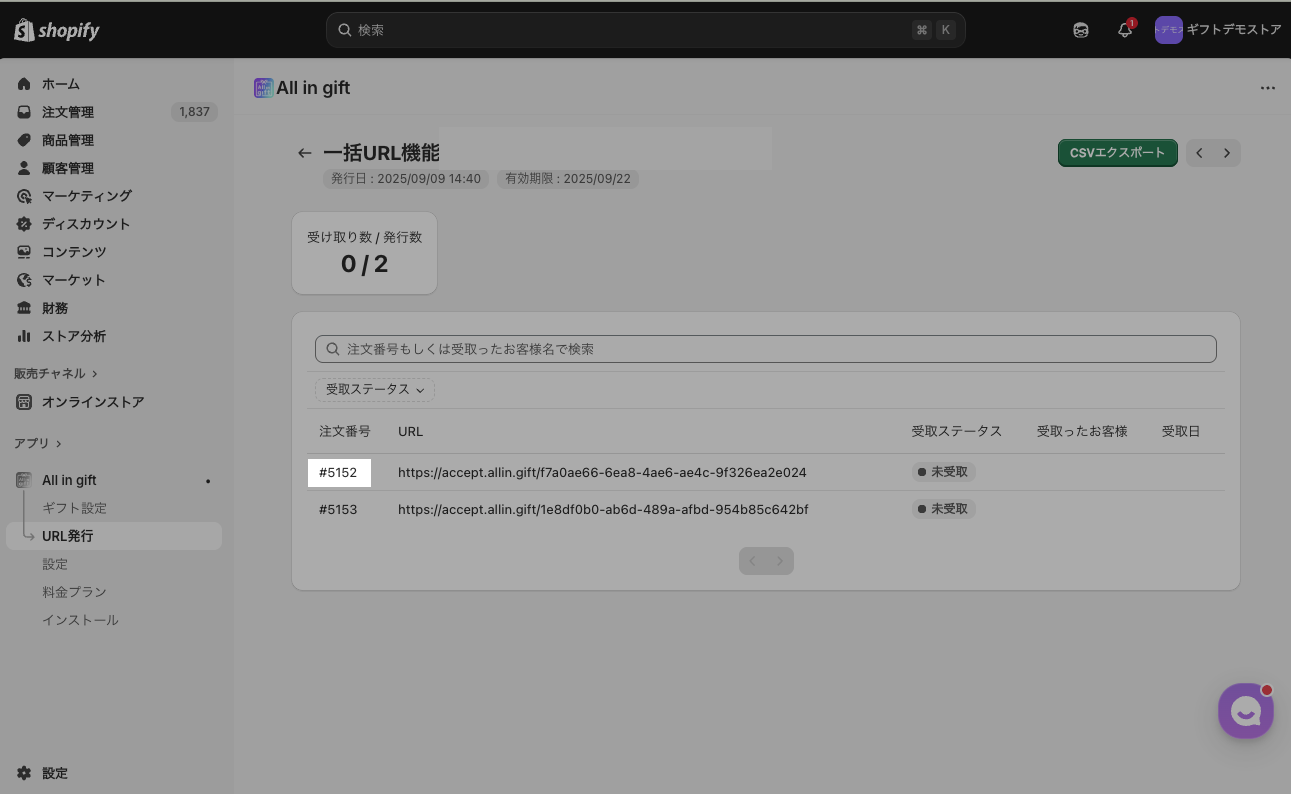
Task: Open the sidekick assistant icon in top bar
Action: (x=1081, y=30)
